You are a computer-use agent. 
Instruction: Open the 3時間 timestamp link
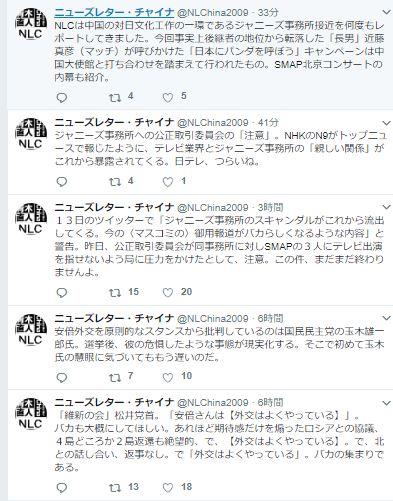pos(270,207)
